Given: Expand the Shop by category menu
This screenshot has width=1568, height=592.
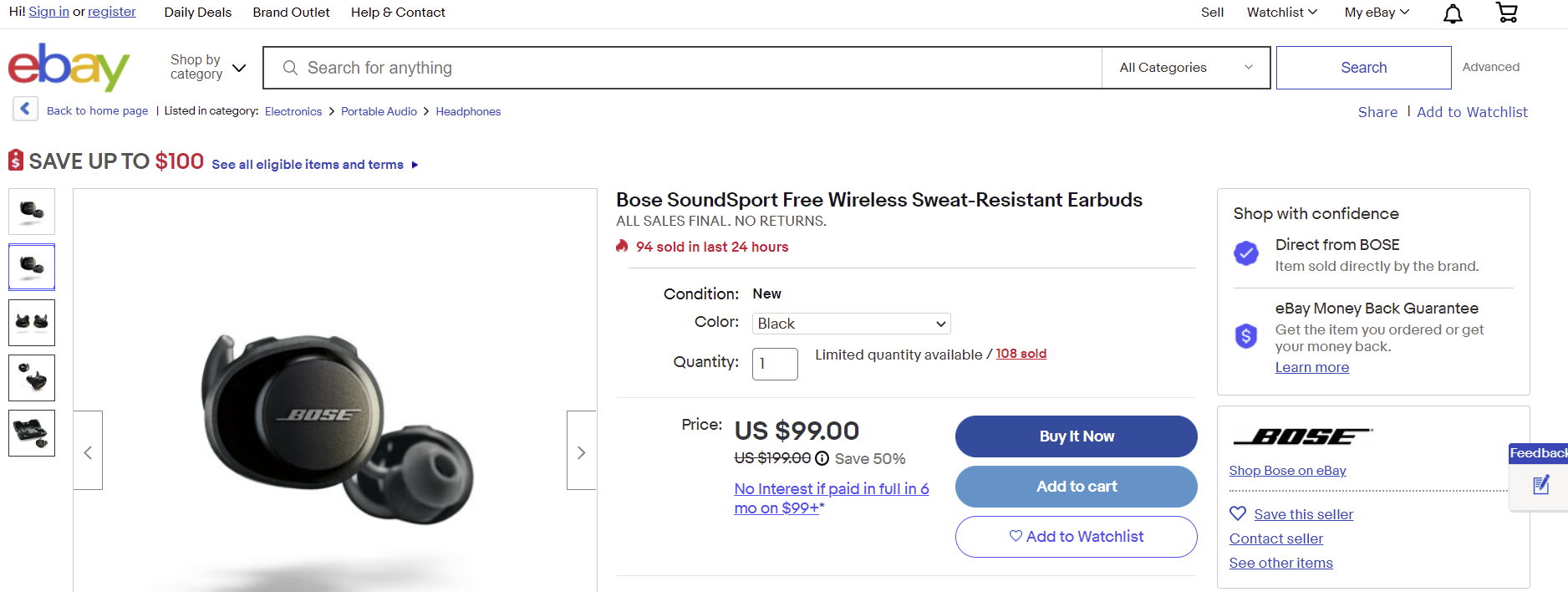Looking at the screenshot, I should [208, 67].
